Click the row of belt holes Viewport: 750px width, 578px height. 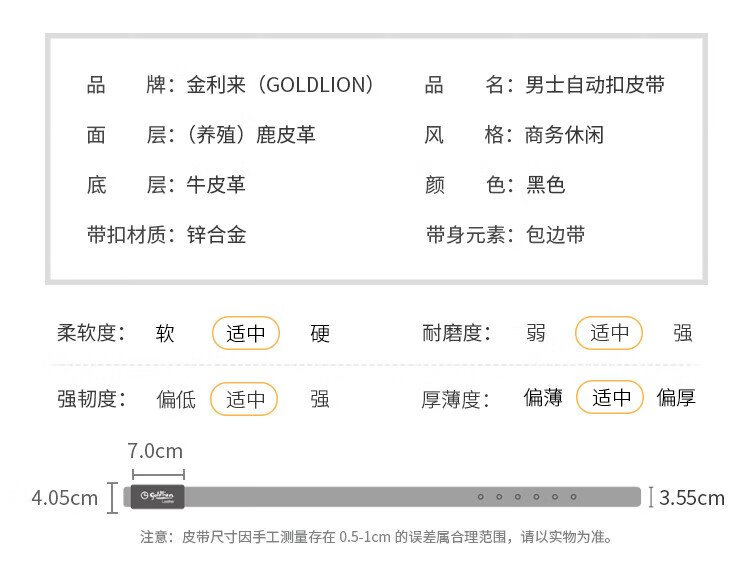tap(526, 497)
